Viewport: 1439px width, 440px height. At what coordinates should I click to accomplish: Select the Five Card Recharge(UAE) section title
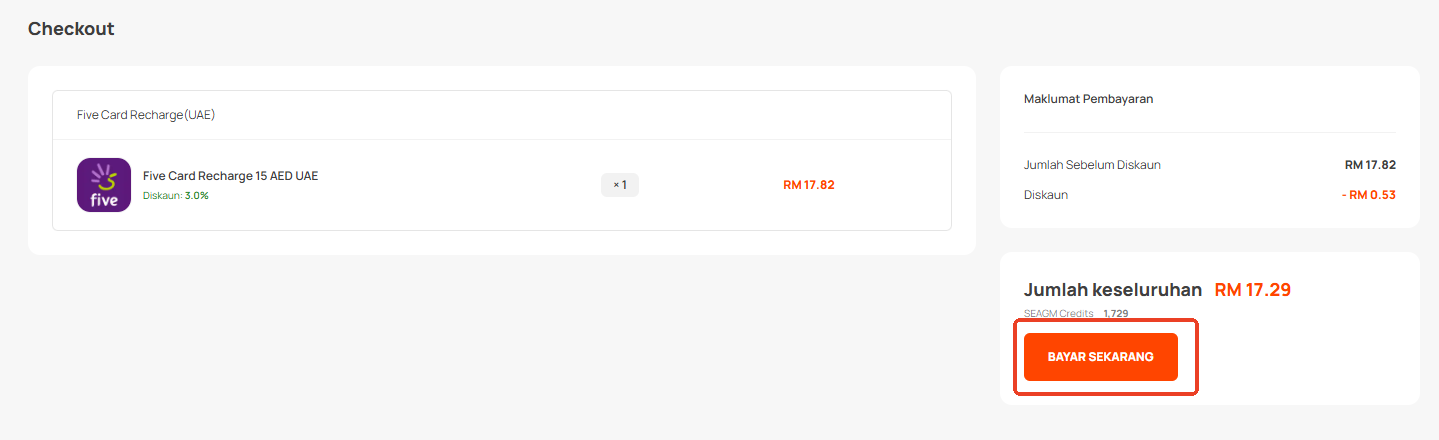[146, 115]
